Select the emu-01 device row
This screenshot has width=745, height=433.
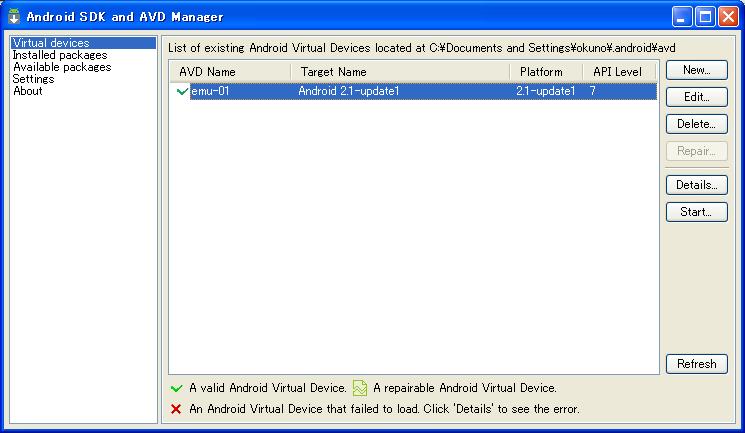(x=413, y=91)
